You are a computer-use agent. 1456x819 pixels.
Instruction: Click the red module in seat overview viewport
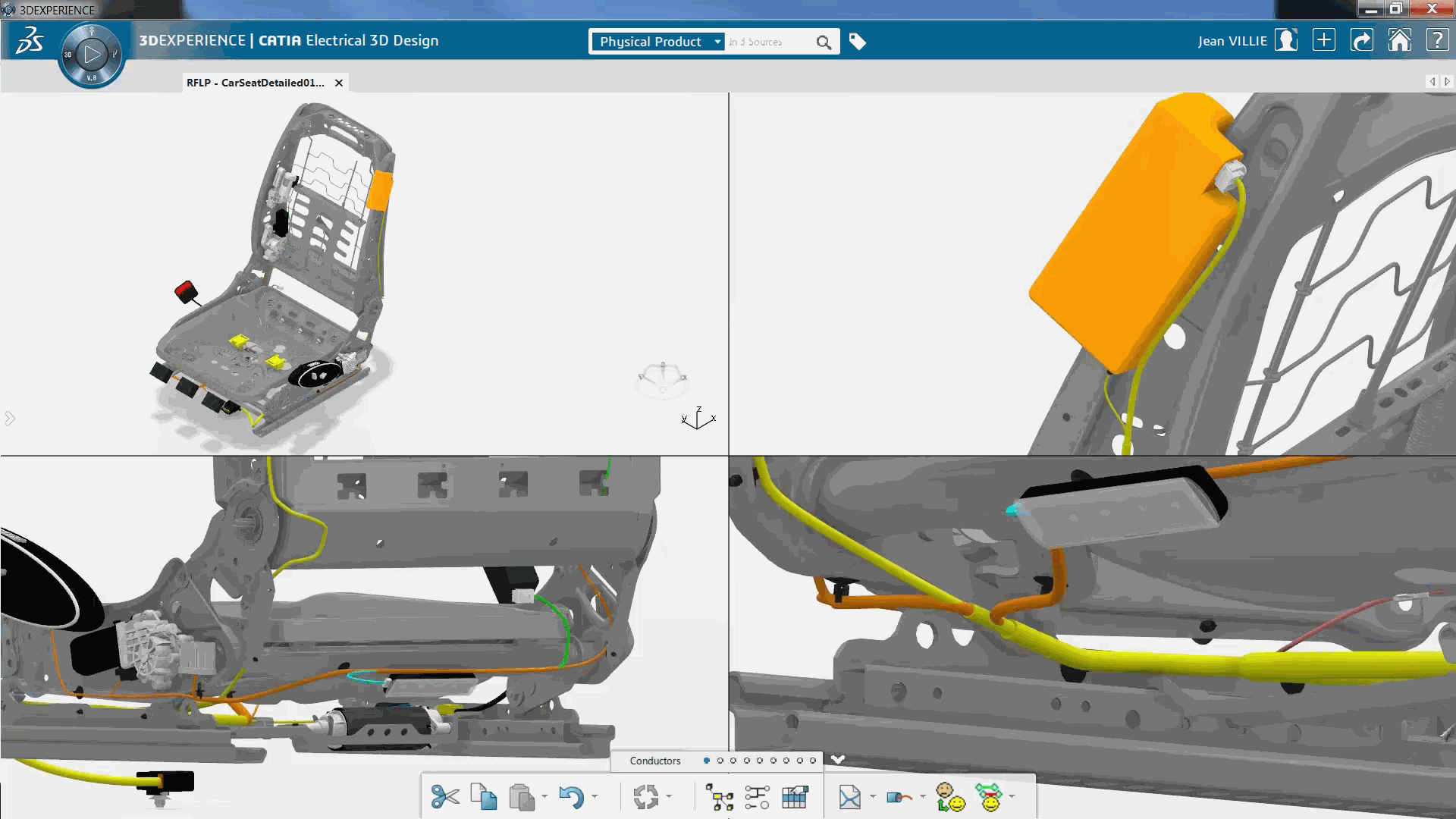tap(187, 291)
